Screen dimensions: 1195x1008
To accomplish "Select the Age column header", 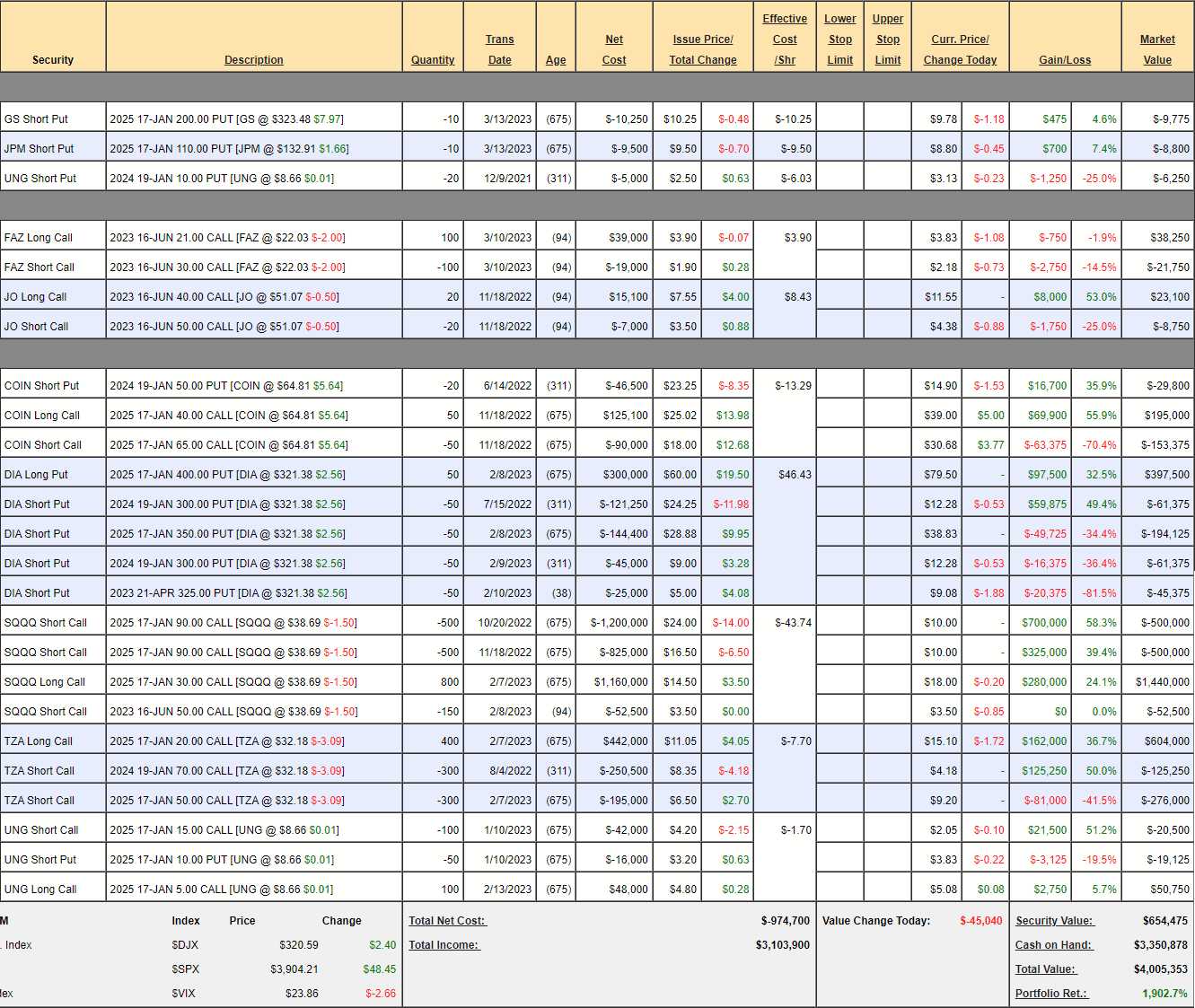I will coord(556,60).
